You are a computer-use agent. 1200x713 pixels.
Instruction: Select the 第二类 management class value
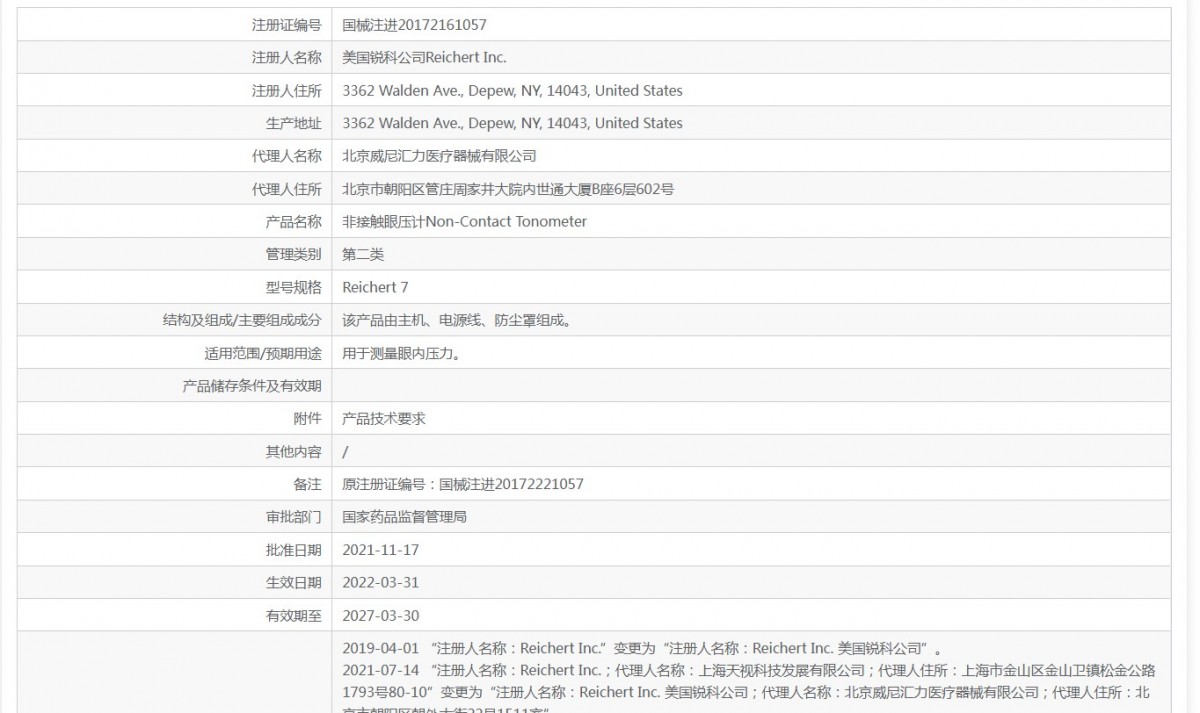point(363,255)
